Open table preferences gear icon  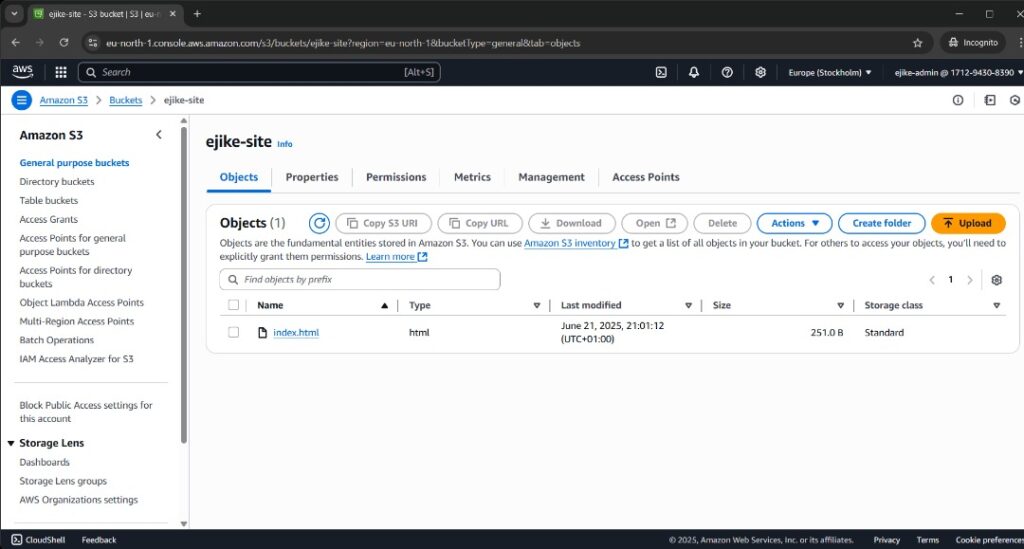996,280
